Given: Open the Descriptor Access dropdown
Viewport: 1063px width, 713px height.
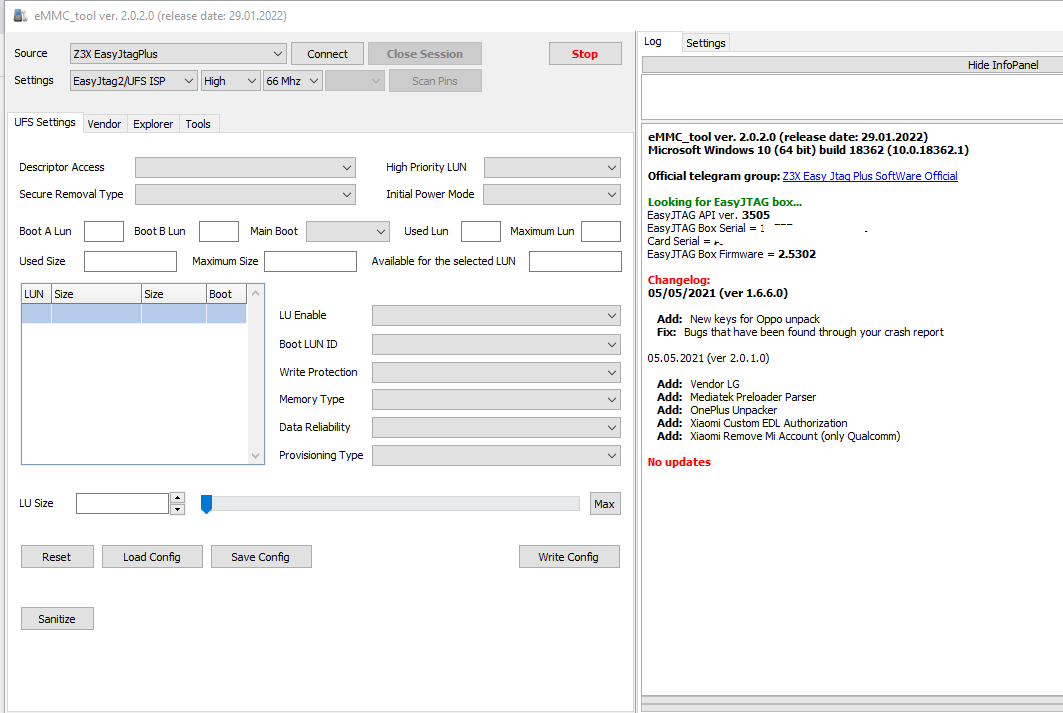Looking at the screenshot, I should pos(245,167).
